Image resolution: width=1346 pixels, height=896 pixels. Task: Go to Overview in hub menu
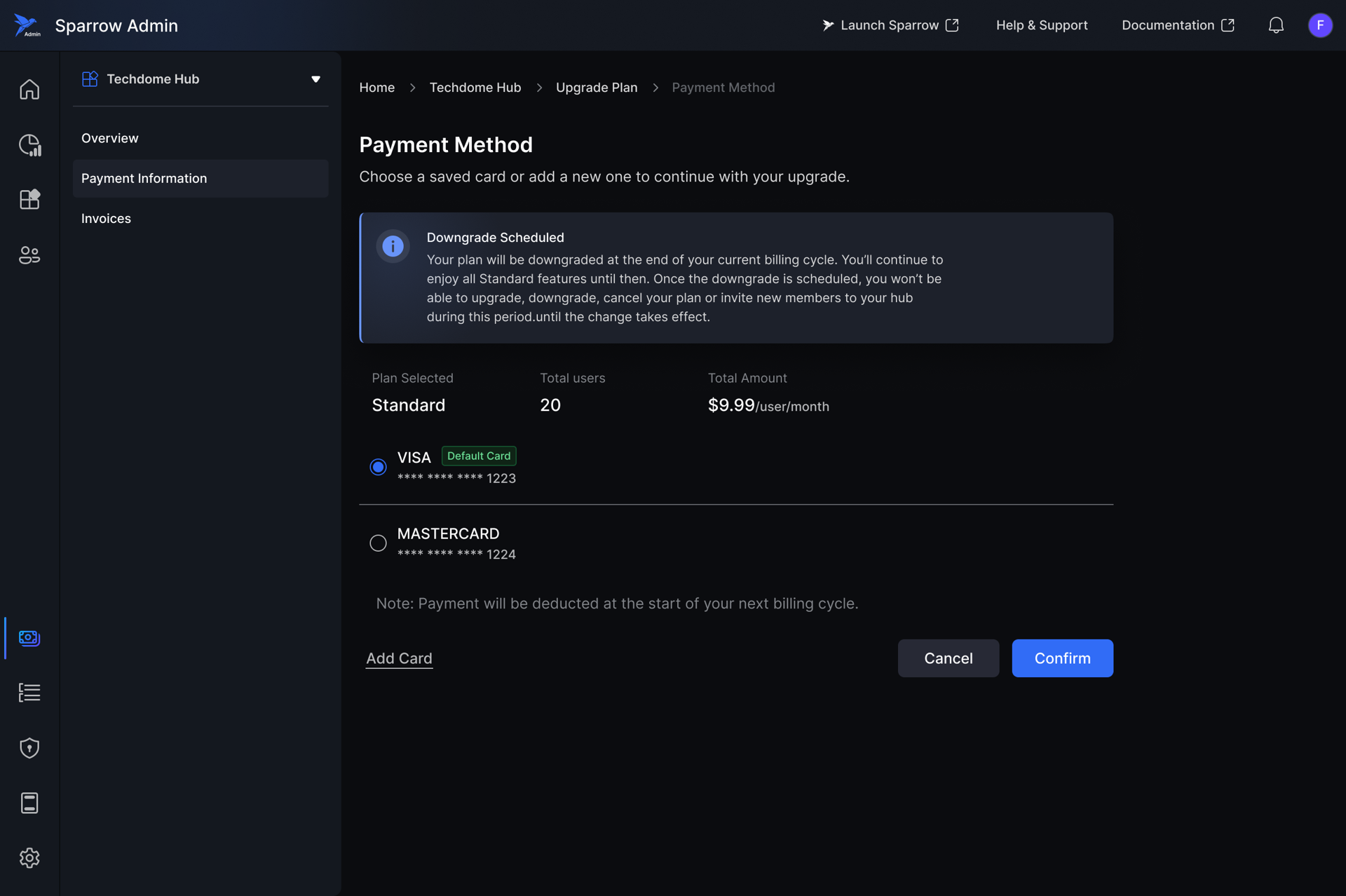(110, 138)
